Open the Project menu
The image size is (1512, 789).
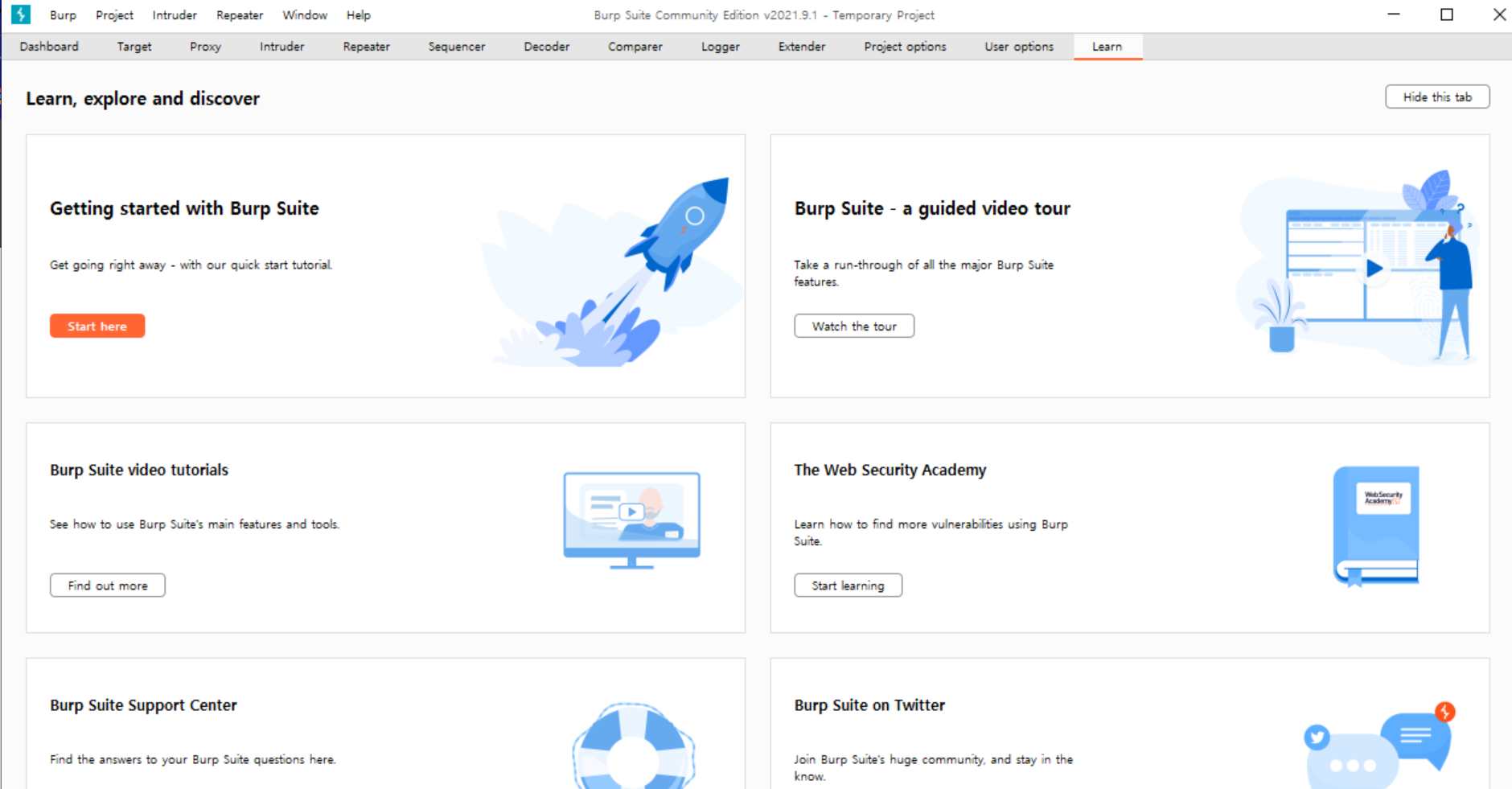(x=114, y=15)
